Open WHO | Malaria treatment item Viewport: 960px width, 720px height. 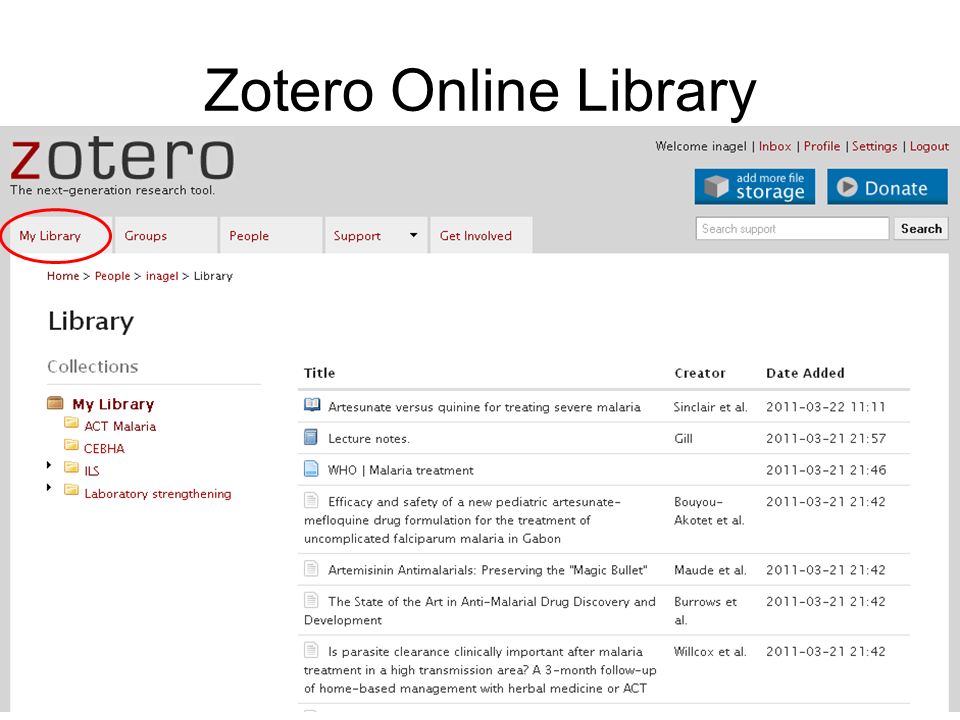401,470
